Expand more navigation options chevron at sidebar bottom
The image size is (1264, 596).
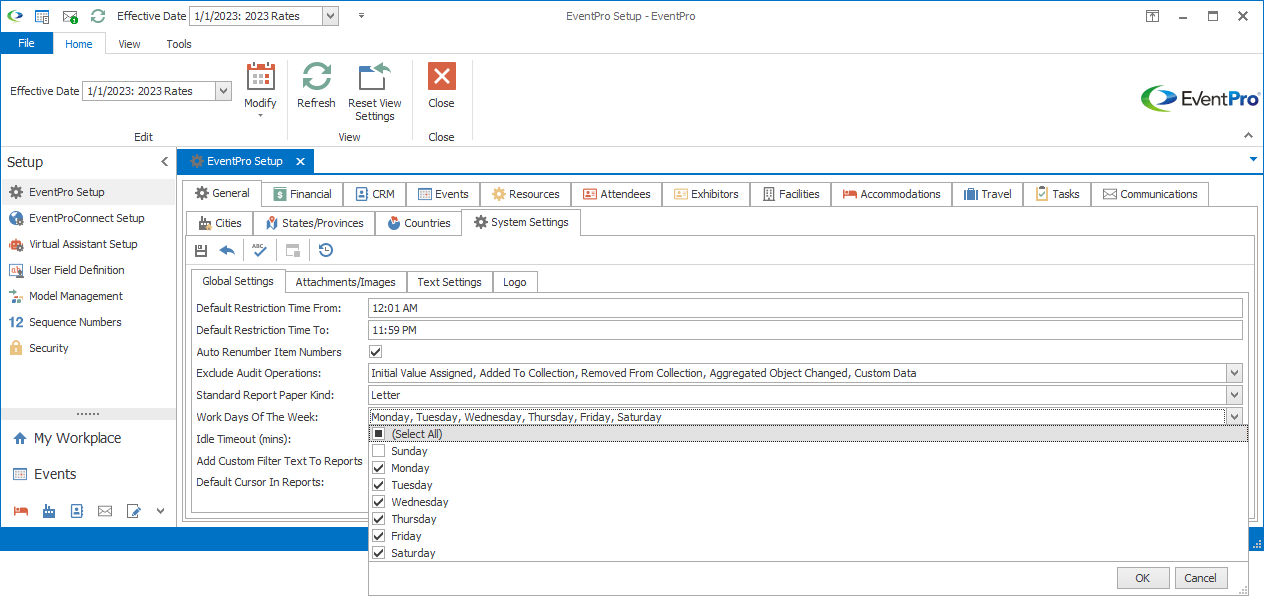coord(161,511)
